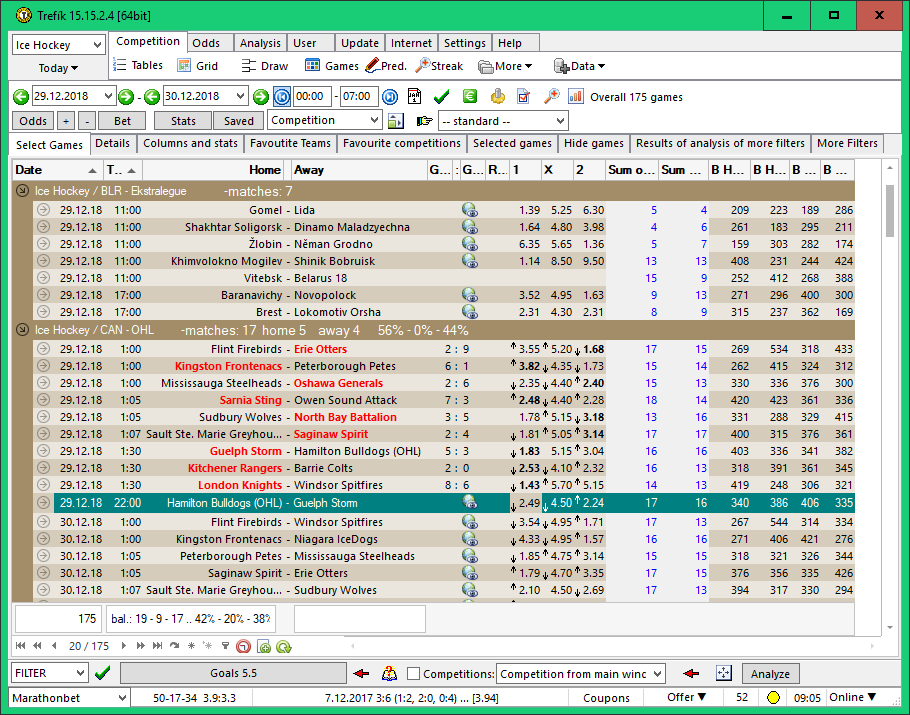Click the start time 00:00 field
910x715 pixels.
point(312,97)
